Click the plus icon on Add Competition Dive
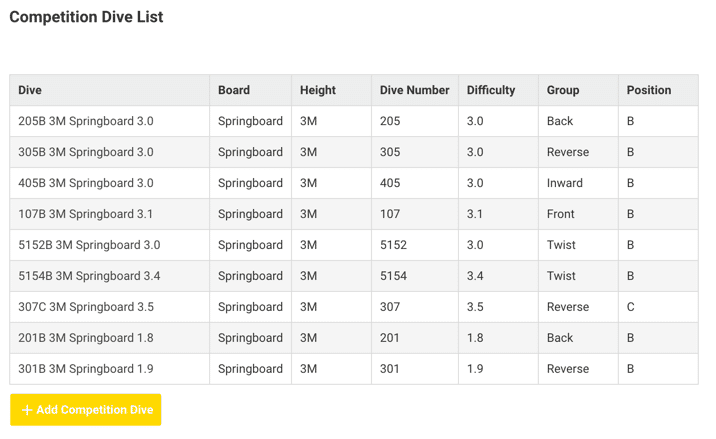The width and height of the screenshot is (716, 439). pos(27,410)
